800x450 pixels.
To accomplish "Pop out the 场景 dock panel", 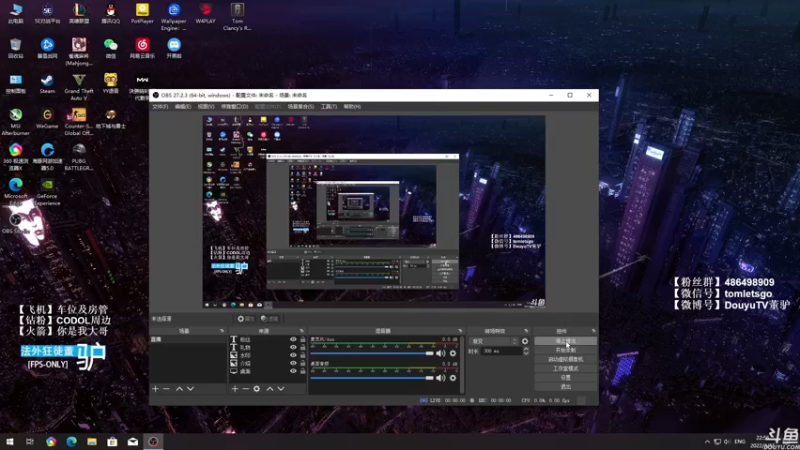I will [x=222, y=331].
